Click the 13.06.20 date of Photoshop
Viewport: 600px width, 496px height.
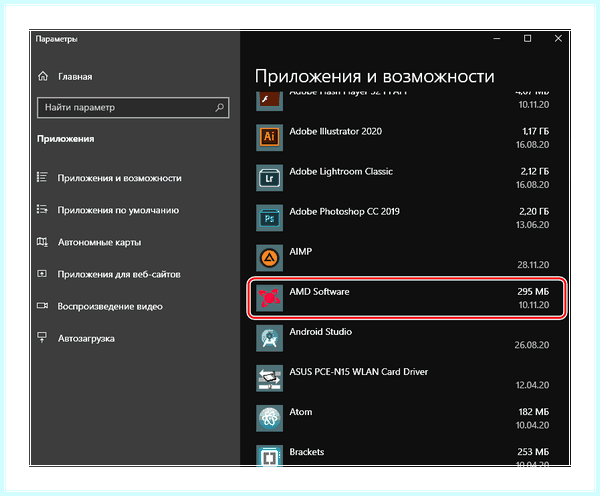[532, 225]
